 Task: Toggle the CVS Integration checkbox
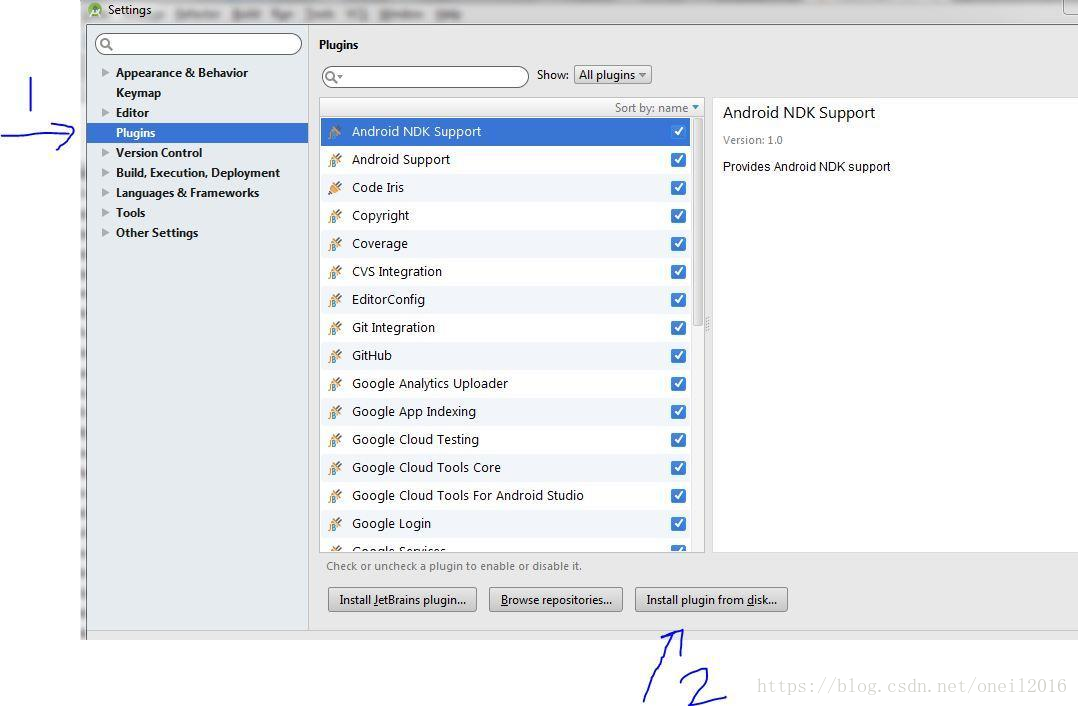point(678,272)
